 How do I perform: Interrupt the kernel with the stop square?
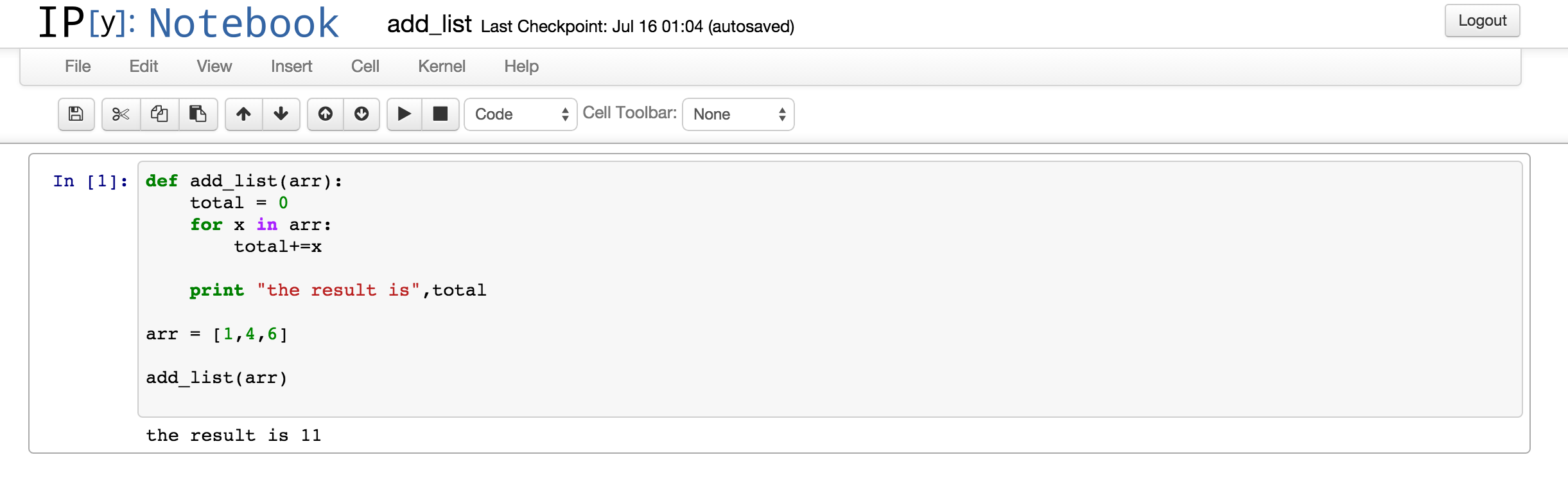[x=440, y=114]
